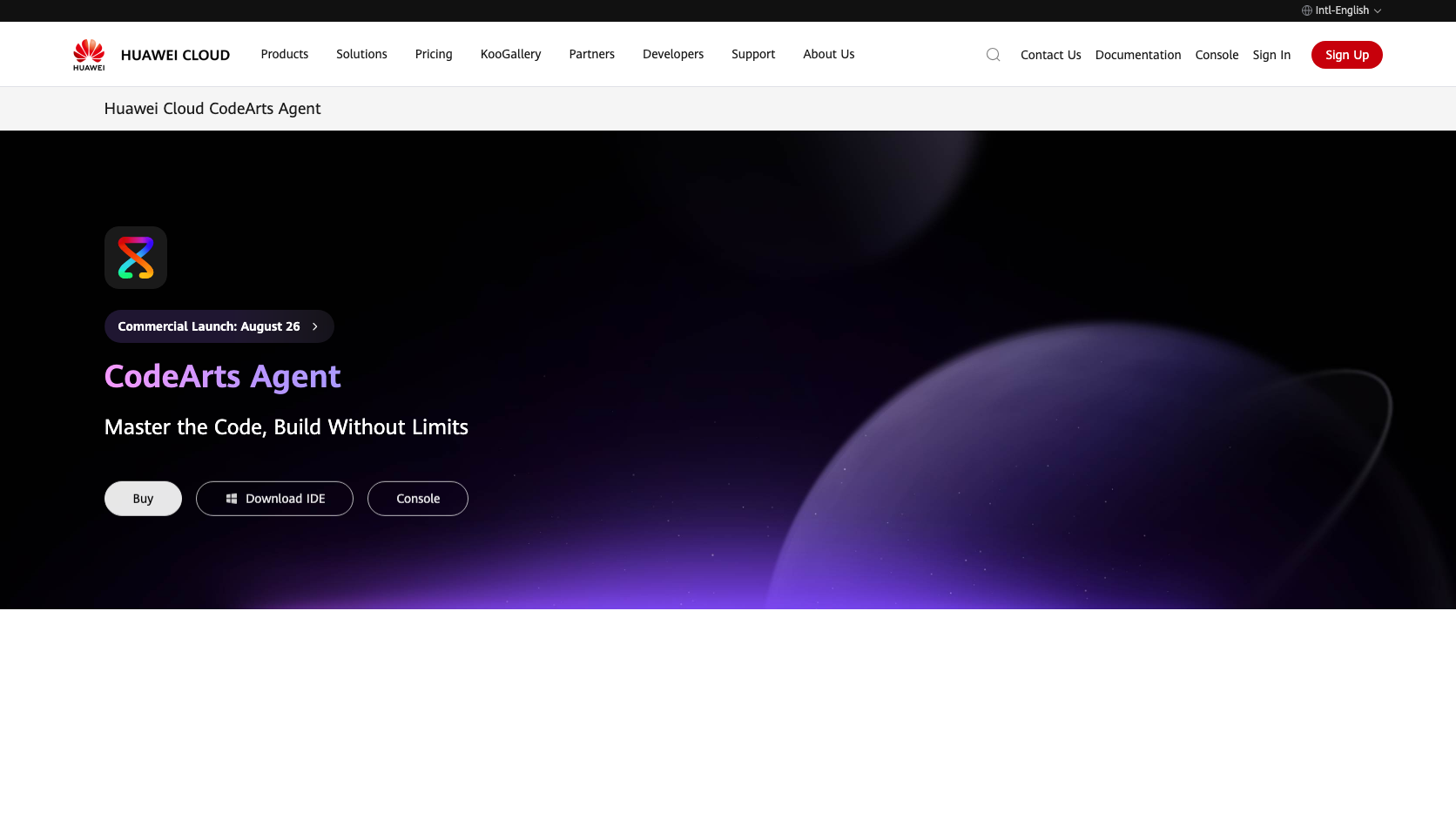Open the Support menu
1456x819 pixels.
pyautogui.click(x=753, y=54)
